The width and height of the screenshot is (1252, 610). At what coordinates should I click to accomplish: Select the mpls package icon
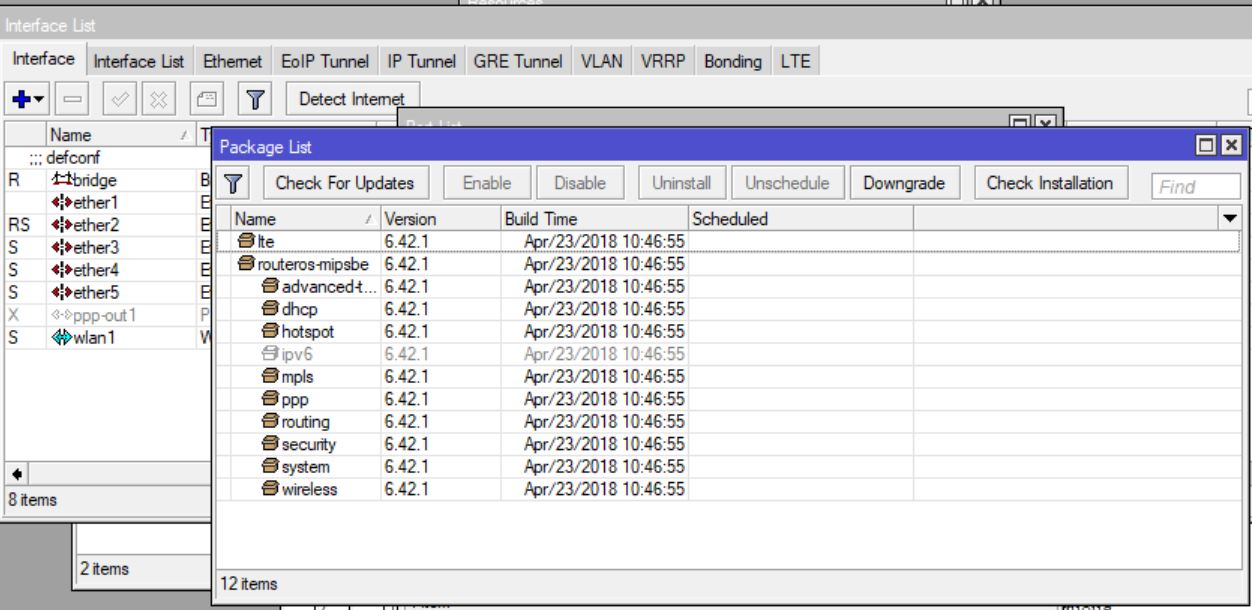tap(270, 376)
